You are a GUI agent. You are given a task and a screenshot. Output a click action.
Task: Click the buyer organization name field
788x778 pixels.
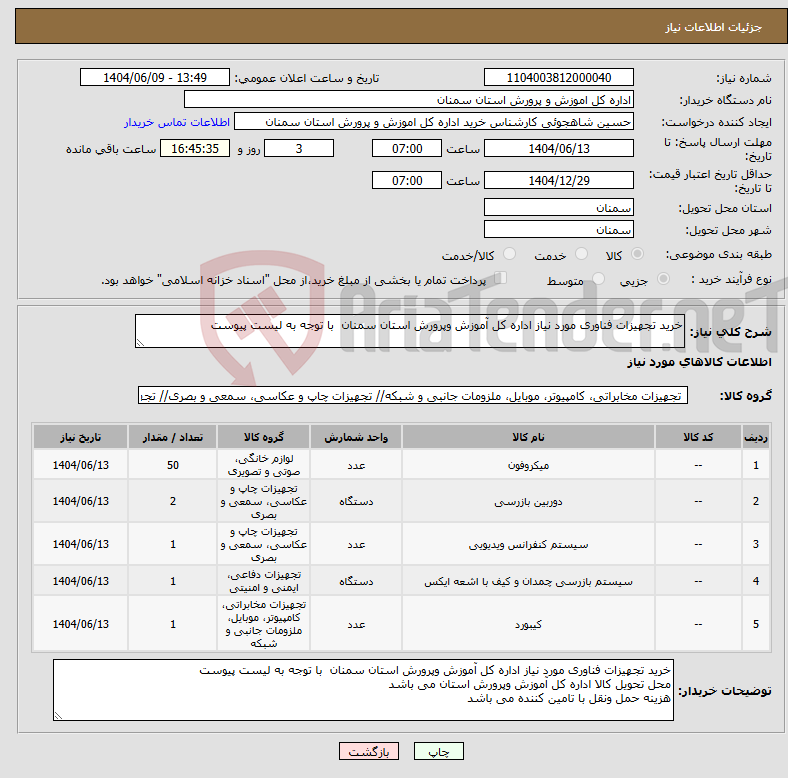pos(409,100)
